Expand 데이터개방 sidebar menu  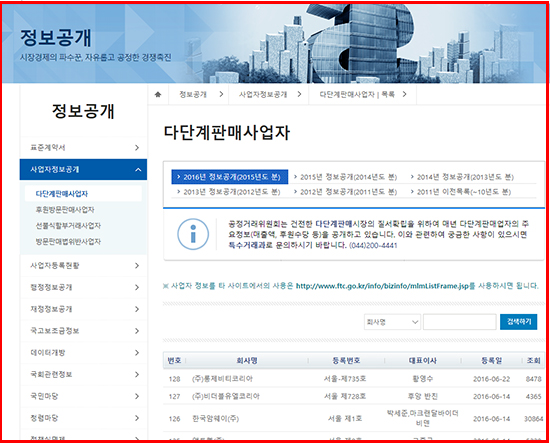pos(83,353)
